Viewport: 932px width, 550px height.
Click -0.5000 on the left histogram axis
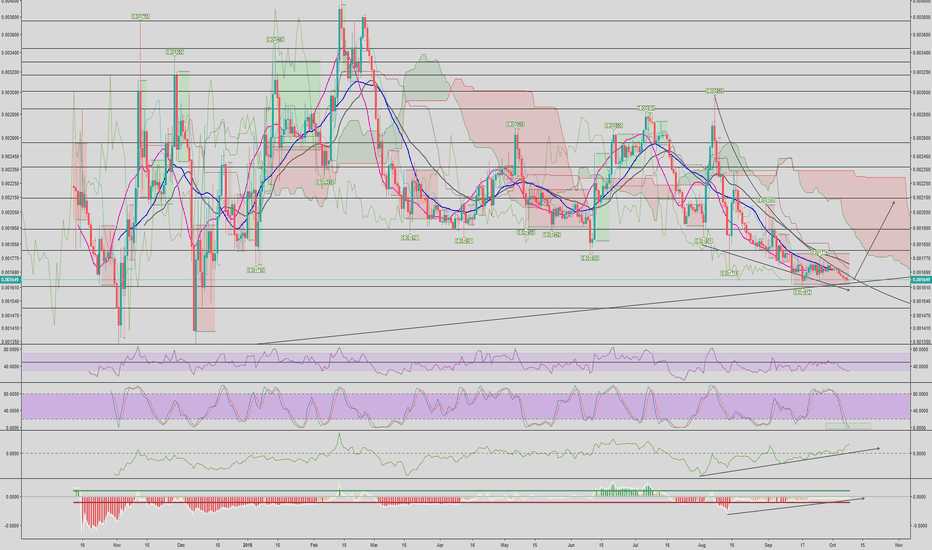[11, 526]
